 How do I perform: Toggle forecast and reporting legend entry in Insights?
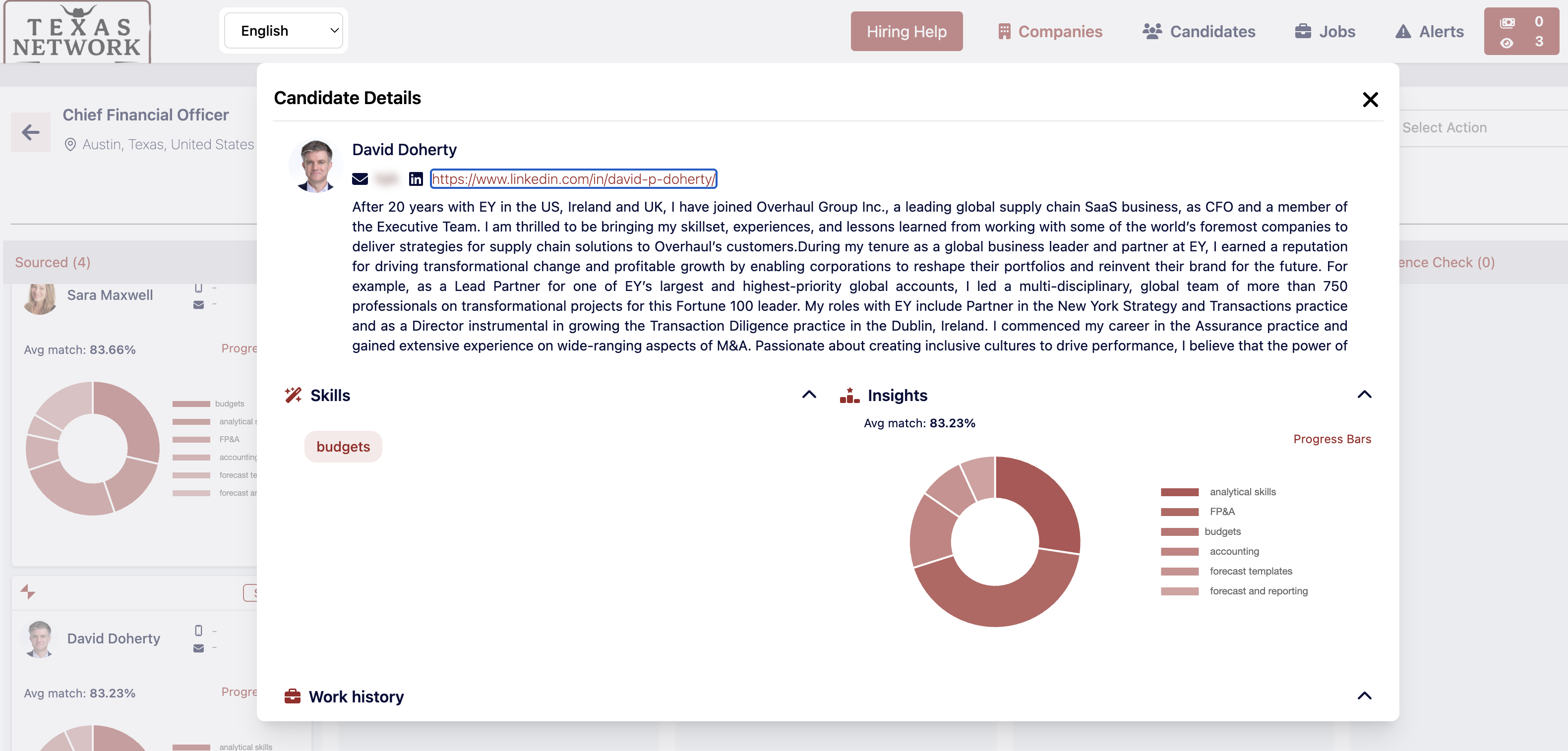click(x=1234, y=591)
